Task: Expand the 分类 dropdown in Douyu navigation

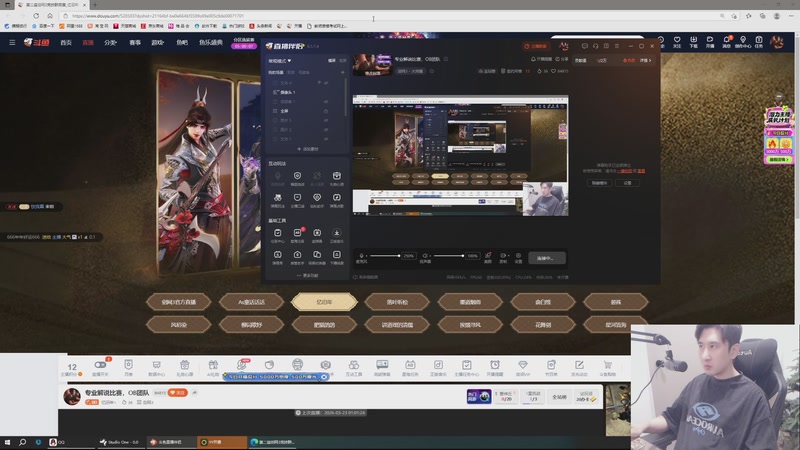Action: [x=110, y=43]
